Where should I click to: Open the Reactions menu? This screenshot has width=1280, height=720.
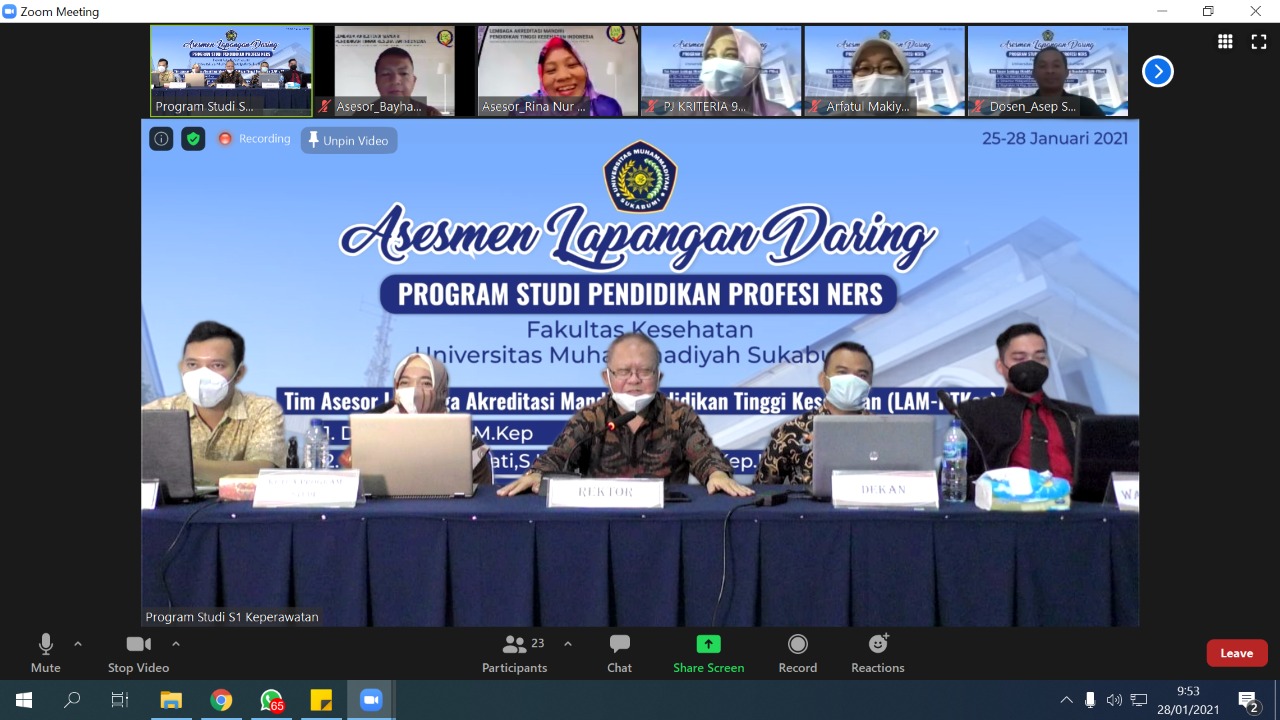click(878, 654)
